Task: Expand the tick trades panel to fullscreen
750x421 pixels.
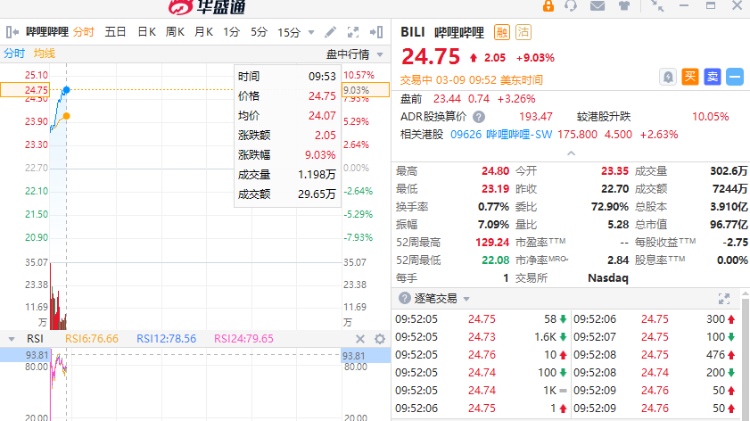Action: [x=724, y=299]
